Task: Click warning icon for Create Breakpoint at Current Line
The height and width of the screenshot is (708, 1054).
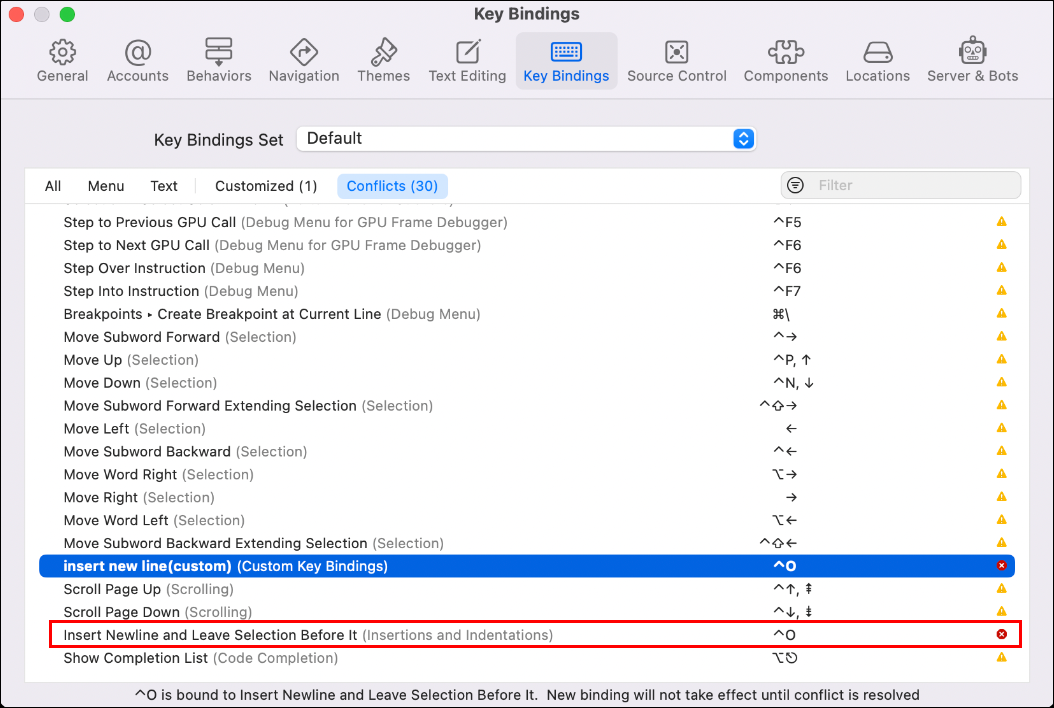Action: coord(1002,314)
